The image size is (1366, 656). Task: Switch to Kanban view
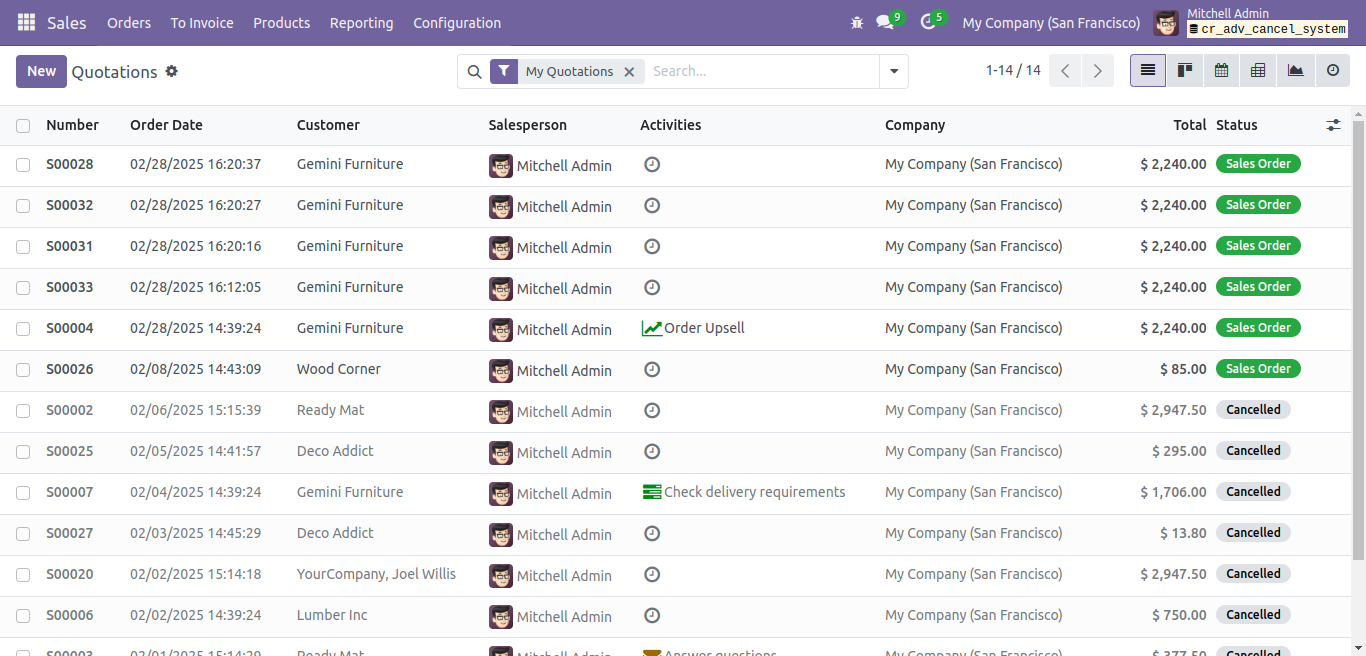coord(1185,71)
